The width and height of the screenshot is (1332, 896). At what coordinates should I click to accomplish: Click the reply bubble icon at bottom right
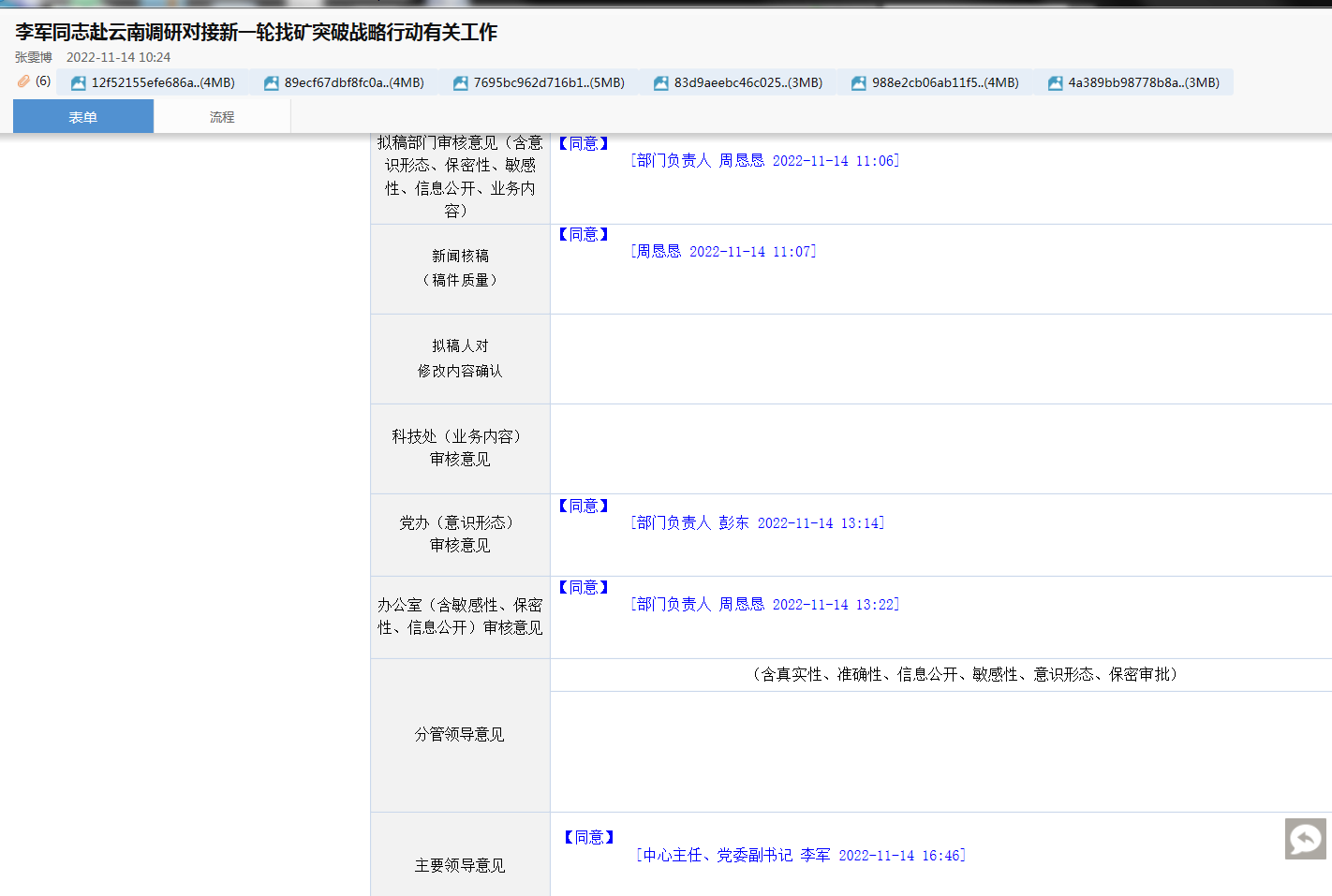tap(1305, 839)
